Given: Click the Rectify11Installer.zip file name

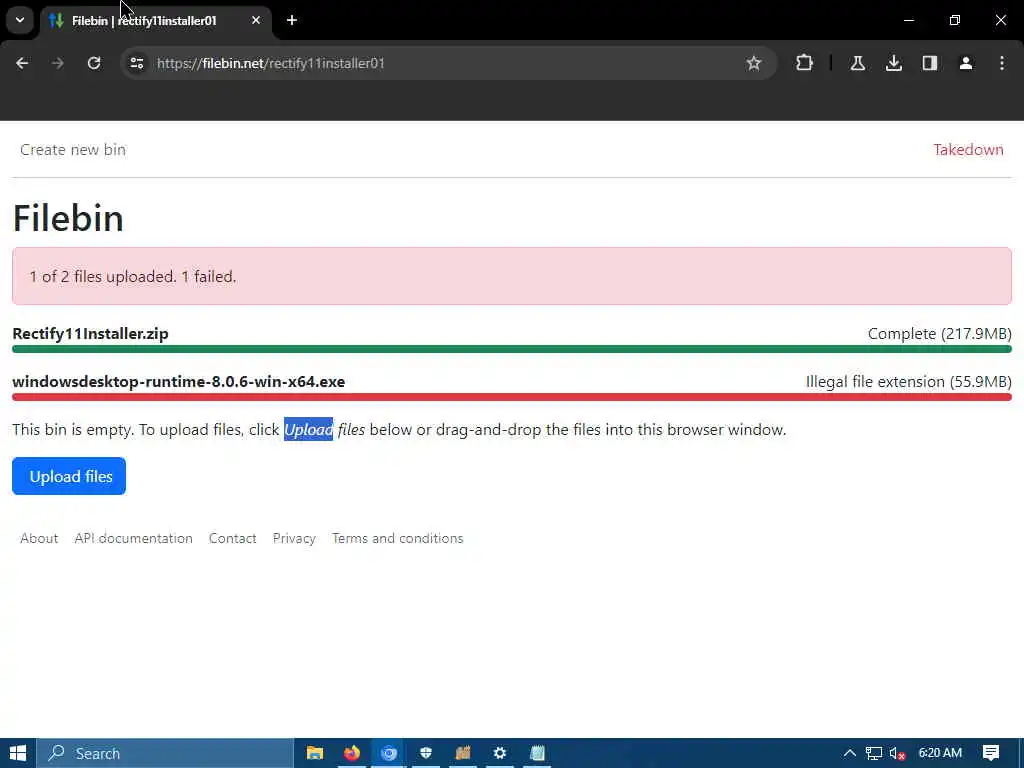Looking at the screenshot, I should (x=90, y=334).
